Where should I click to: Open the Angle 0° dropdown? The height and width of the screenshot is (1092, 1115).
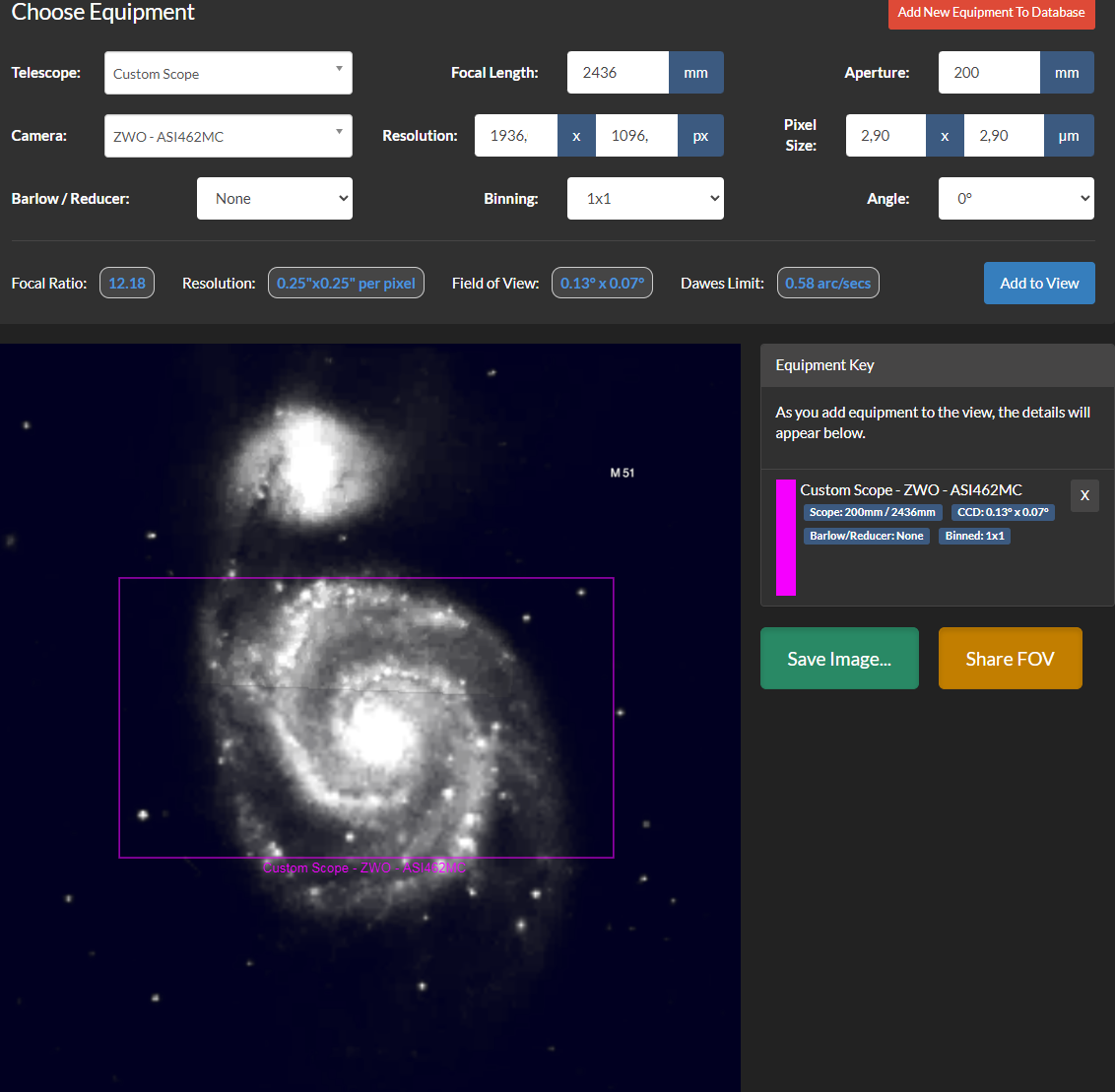[1016, 199]
